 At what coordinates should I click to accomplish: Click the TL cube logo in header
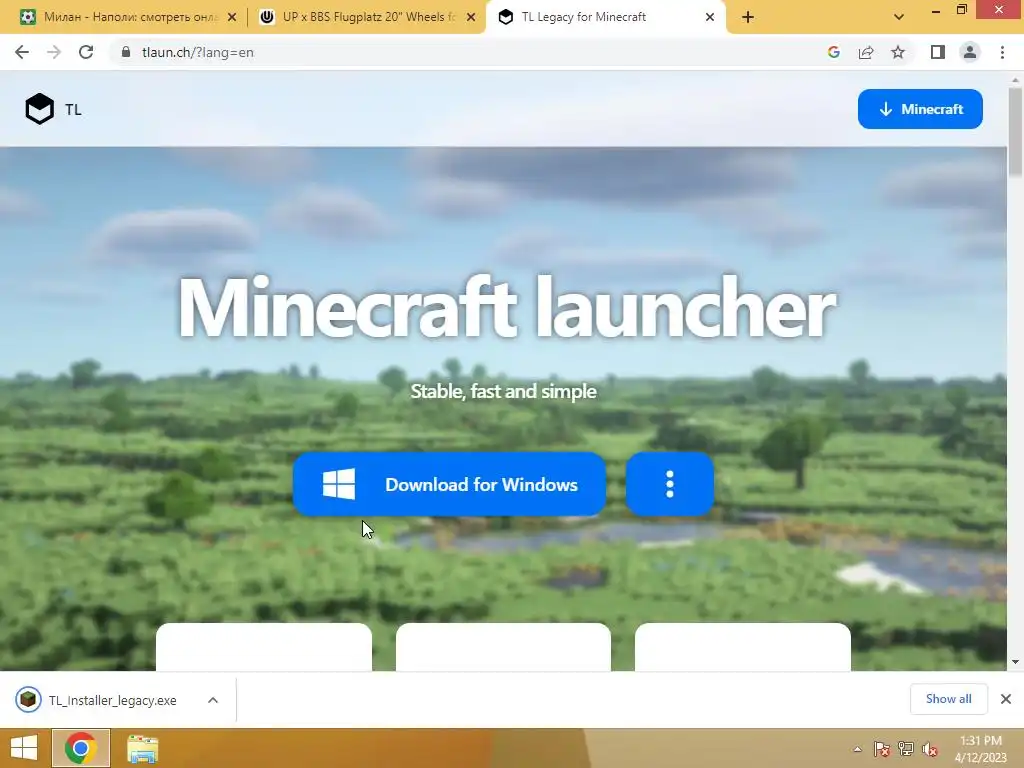coord(40,109)
